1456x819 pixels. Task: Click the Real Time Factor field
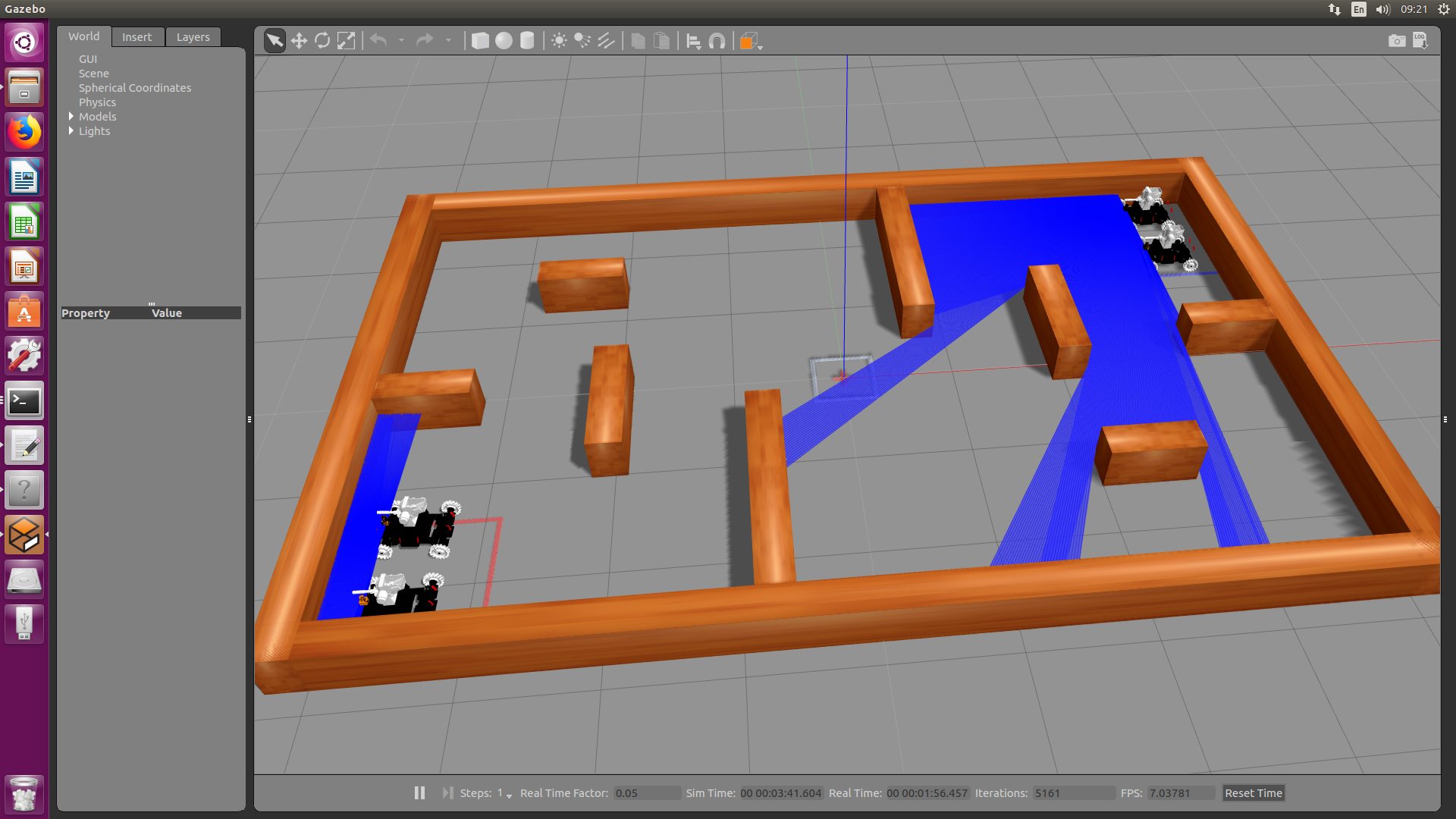pyautogui.click(x=647, y=793)
